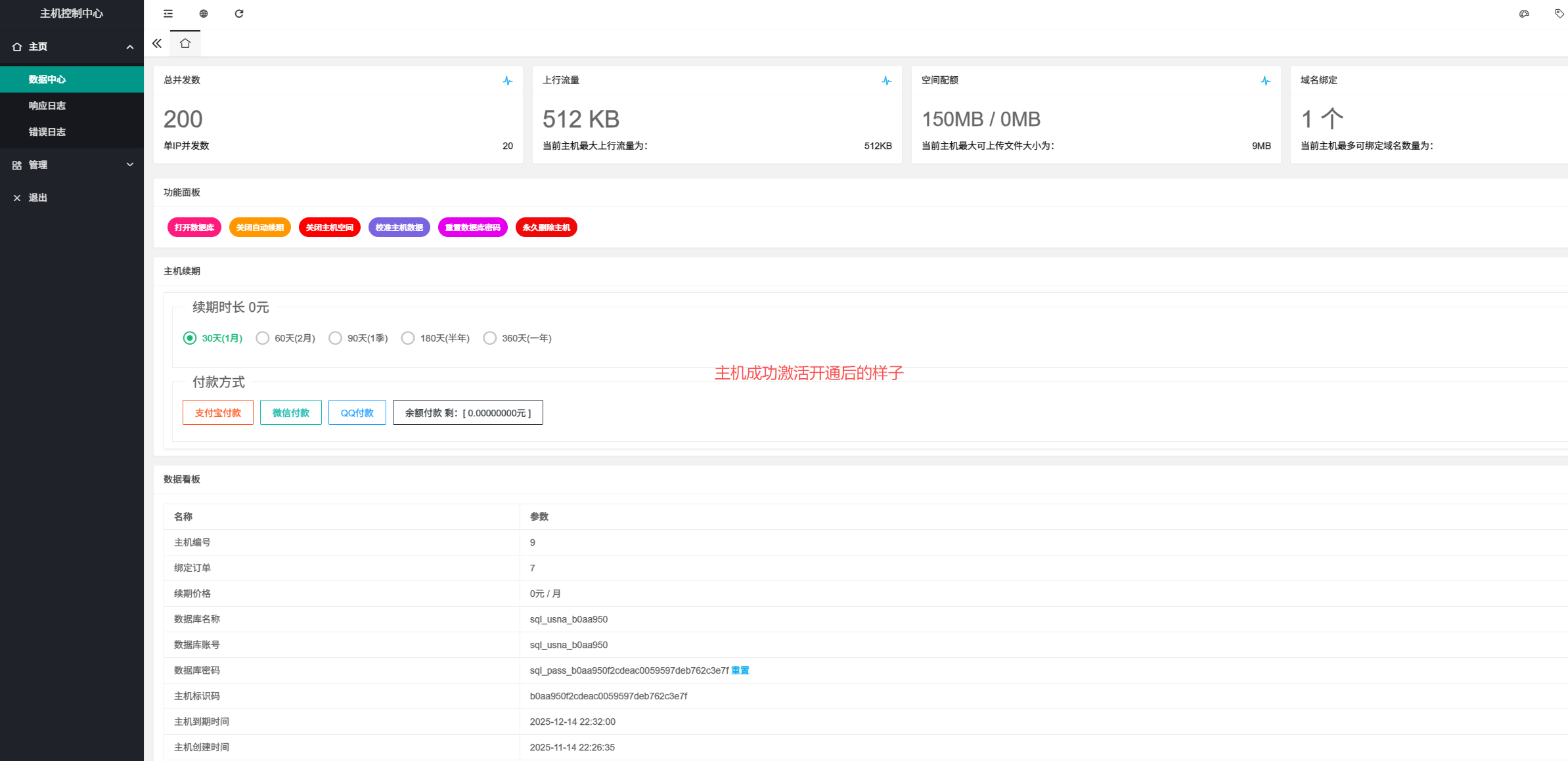This screenshot has height=761, width=1568.
Task: Open the 错误日志 sidebar menu item
Action: 46,131
